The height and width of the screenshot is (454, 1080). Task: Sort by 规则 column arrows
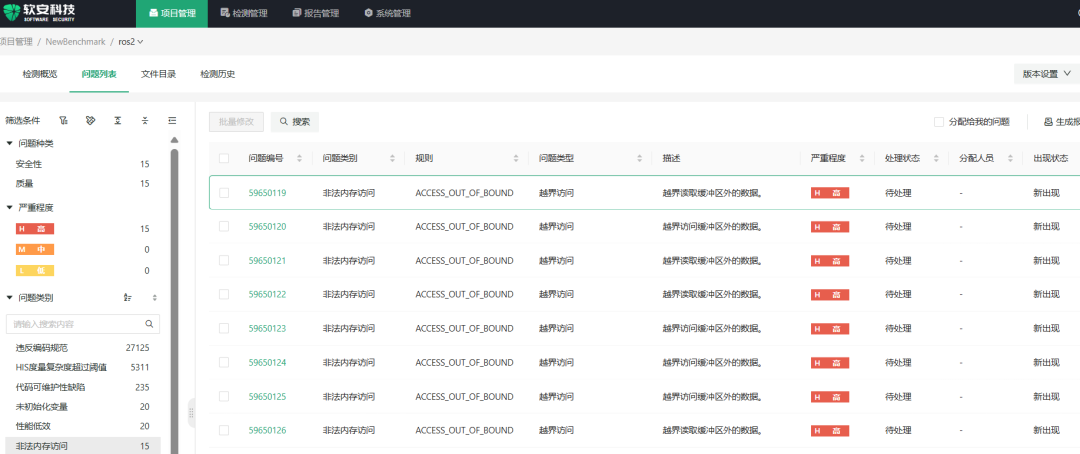pos(516,158)
